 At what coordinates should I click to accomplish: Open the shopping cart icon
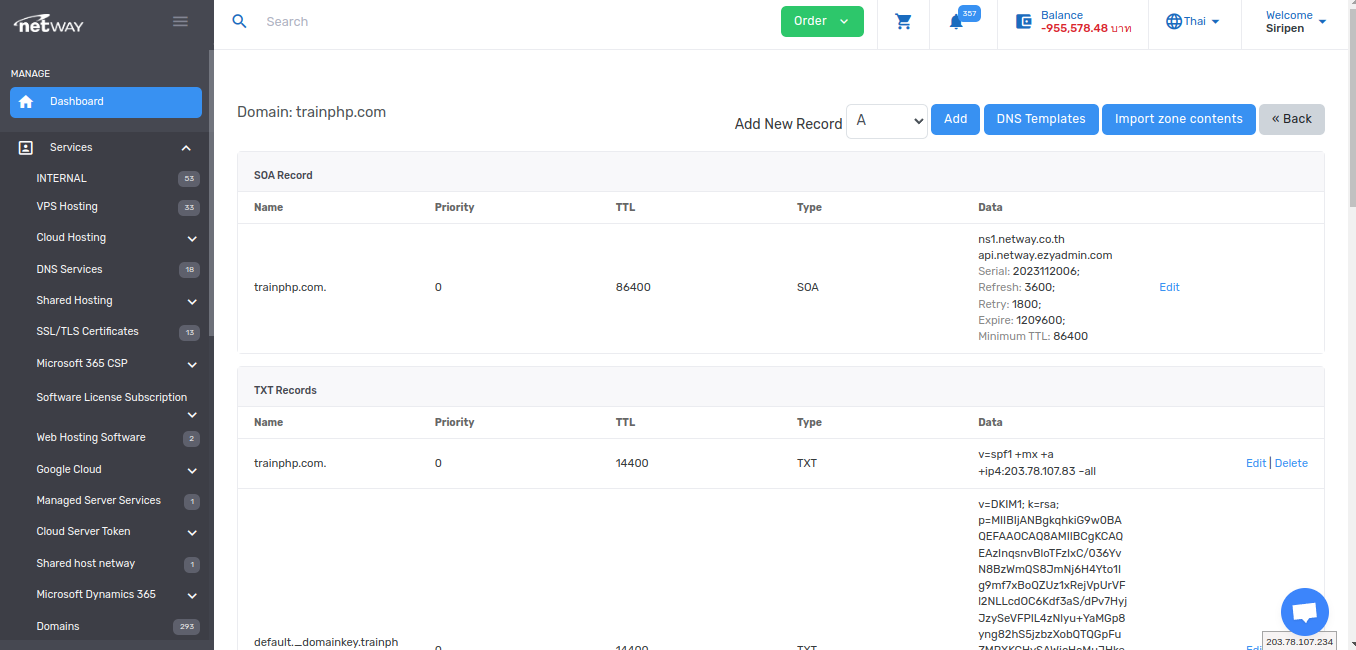click(903, 21)
